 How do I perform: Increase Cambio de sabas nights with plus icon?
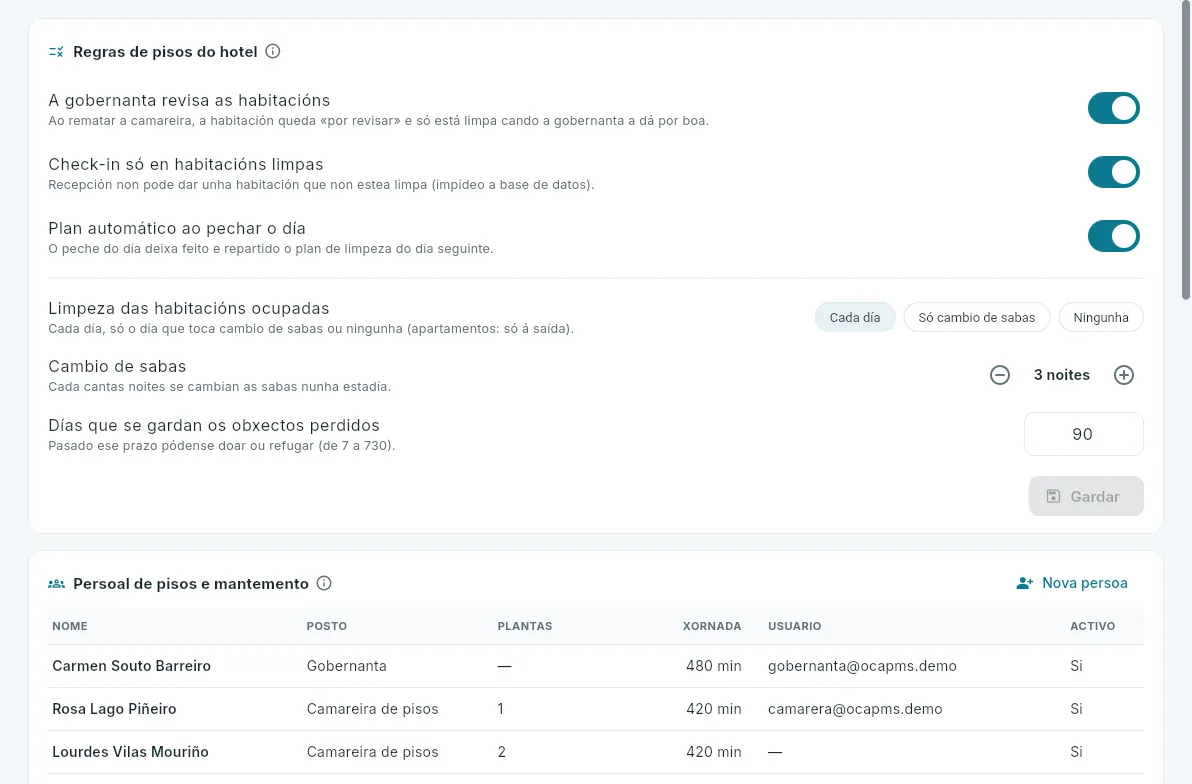(1124, 375)
